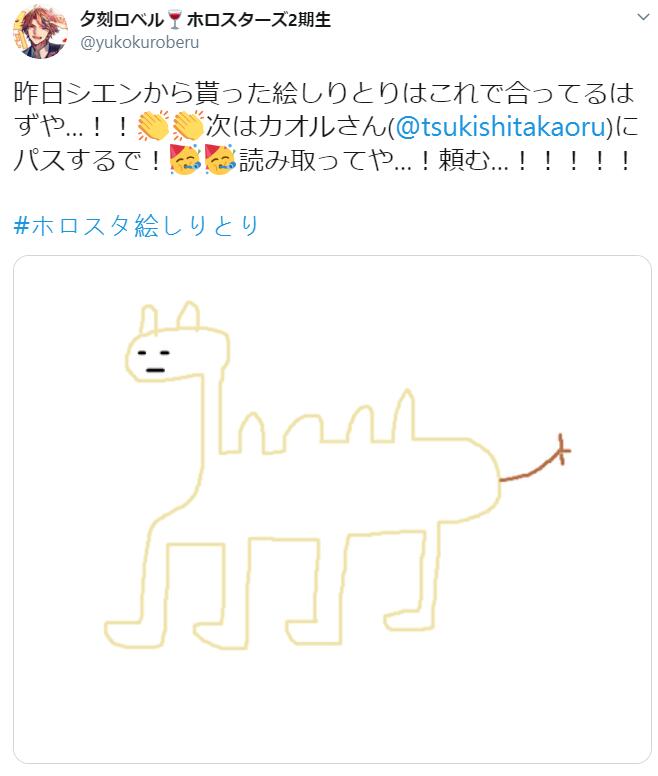Open the attached camel drawing image
The image size is (658, 776).
coord(332,510)
